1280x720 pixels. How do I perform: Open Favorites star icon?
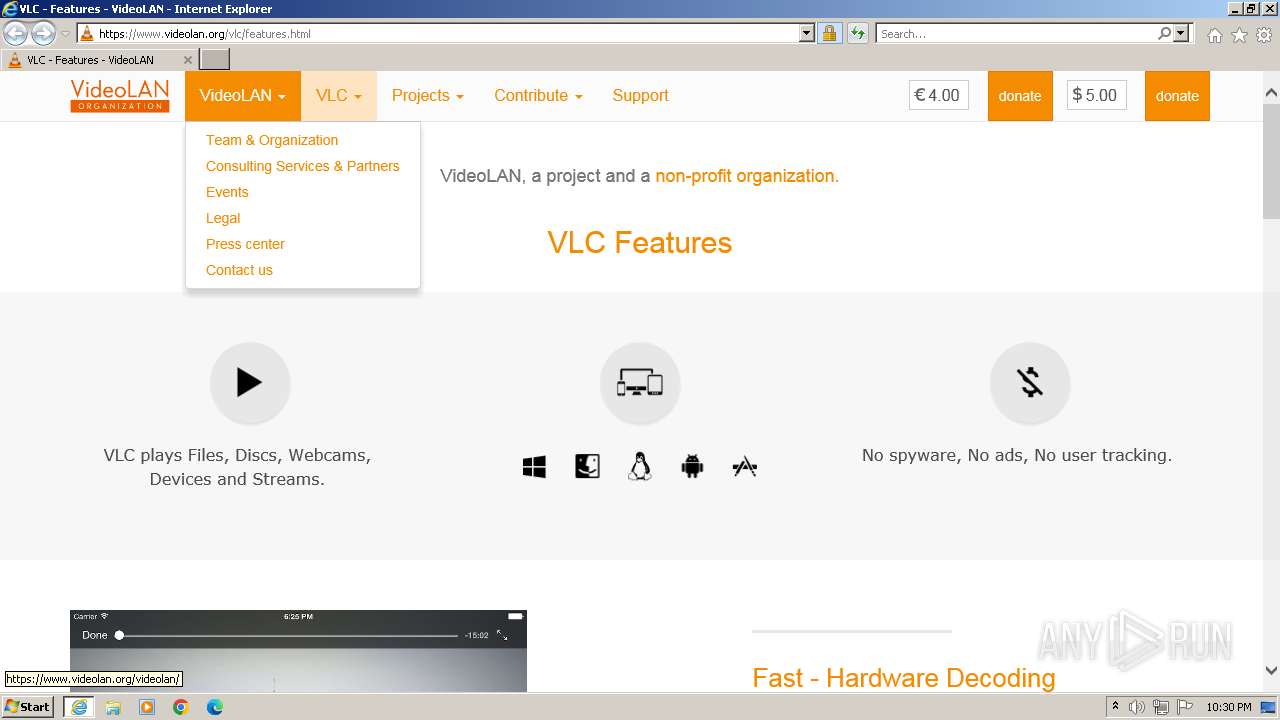(1239, 35)
